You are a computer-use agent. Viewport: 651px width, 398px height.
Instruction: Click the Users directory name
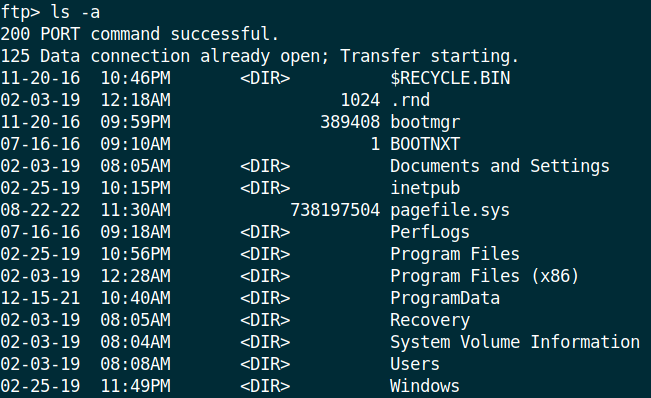pyautogui.click(x=415, y=364)
